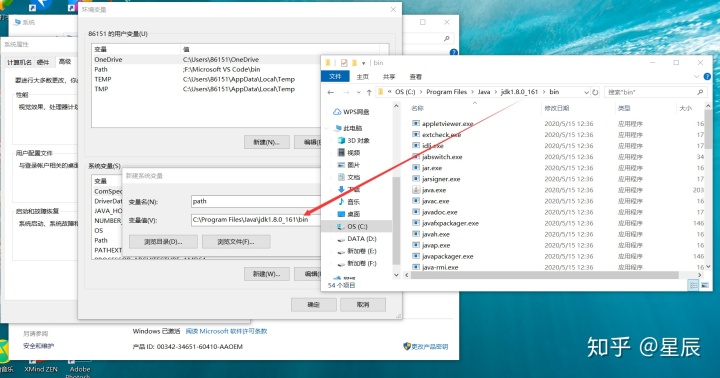
Task: Click the 浏览目录(D)... button
Action: (x=163, y=242)
